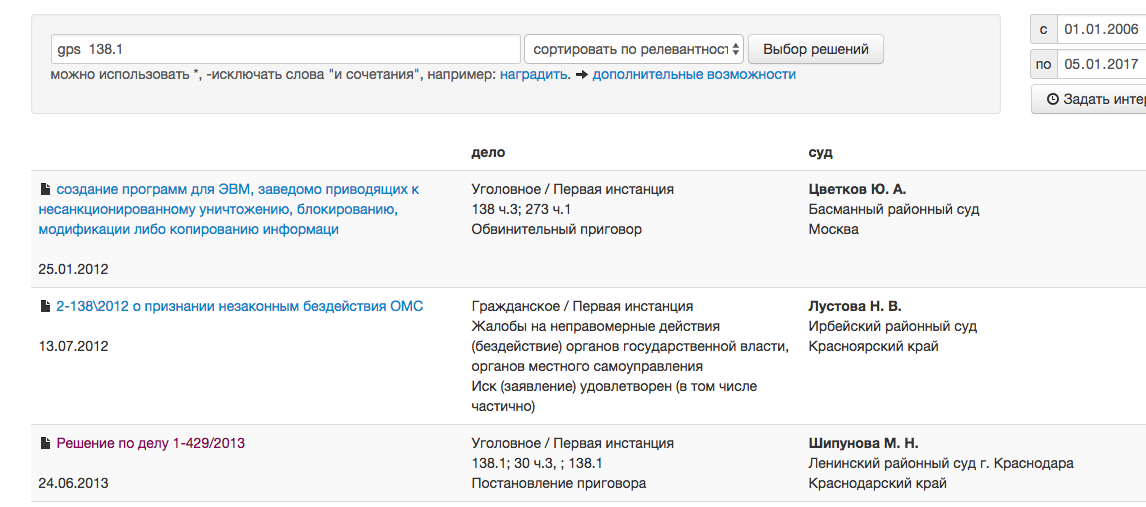The width and height of the screenshot is (1146, 507).
Task: Click document icon beside the ЭВМ programs case
Action: tap(45, 189)
